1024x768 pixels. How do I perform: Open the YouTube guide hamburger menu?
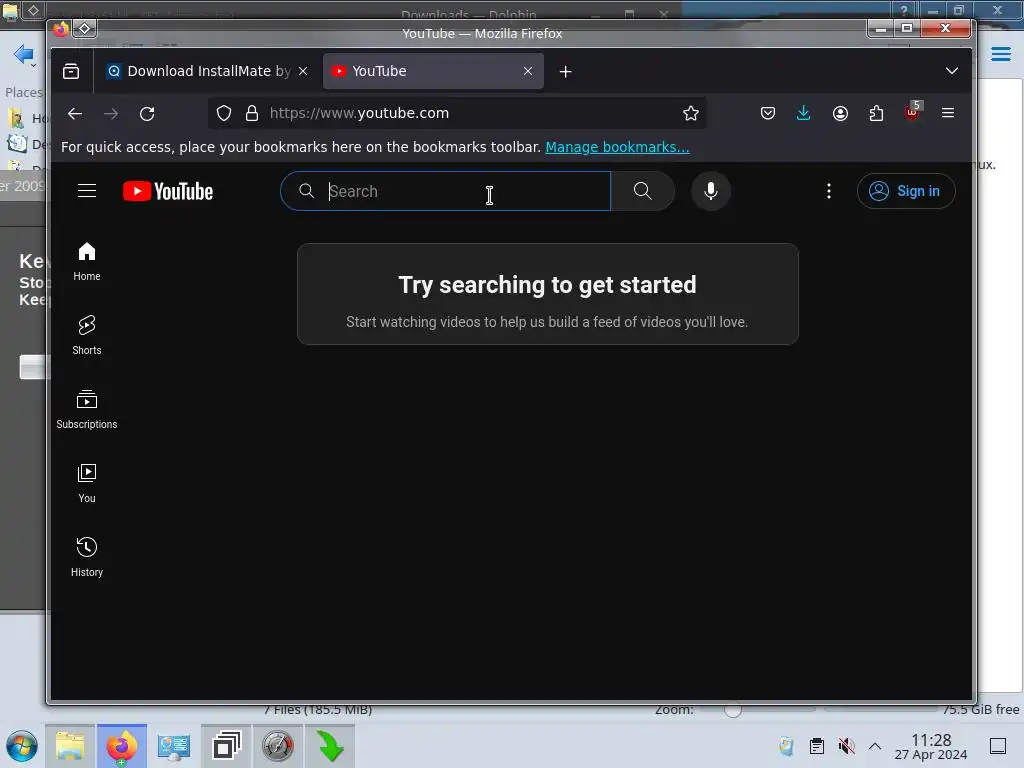pyautogui.click(x=87, y=191)
